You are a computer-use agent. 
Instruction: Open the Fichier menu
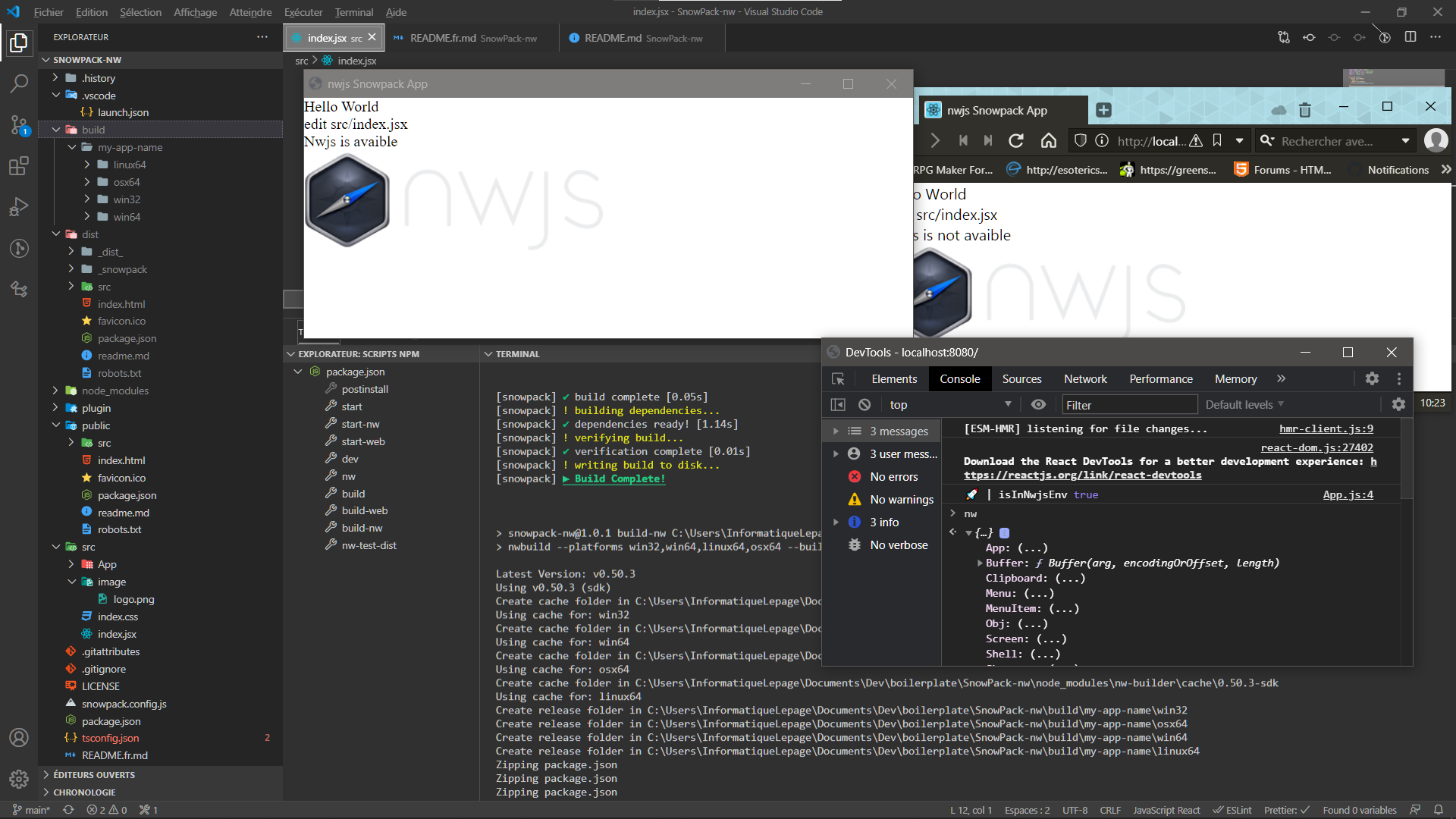pyautogui.click(x=49, y=12)
